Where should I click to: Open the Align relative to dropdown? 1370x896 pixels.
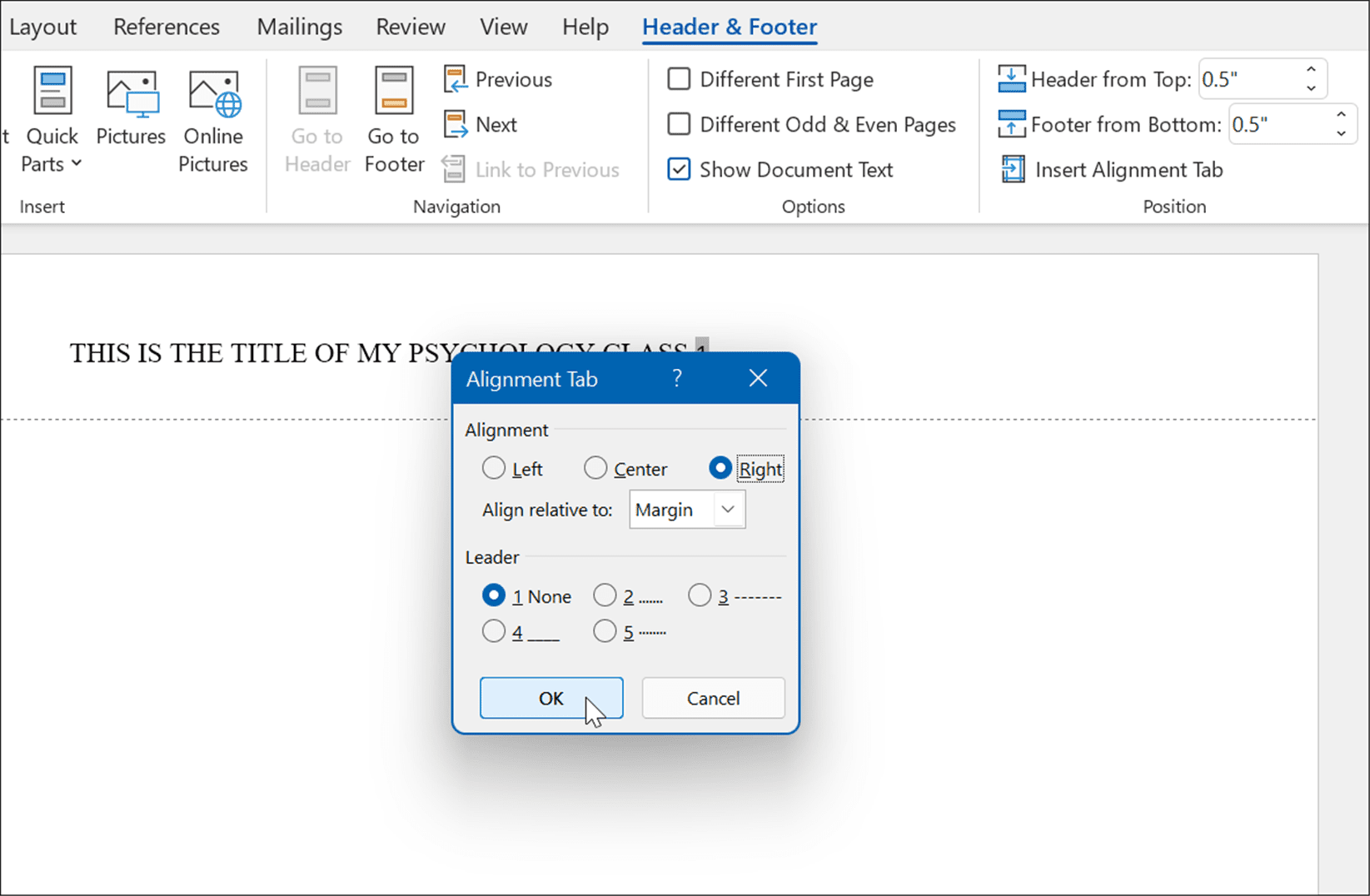coord(727,510)
